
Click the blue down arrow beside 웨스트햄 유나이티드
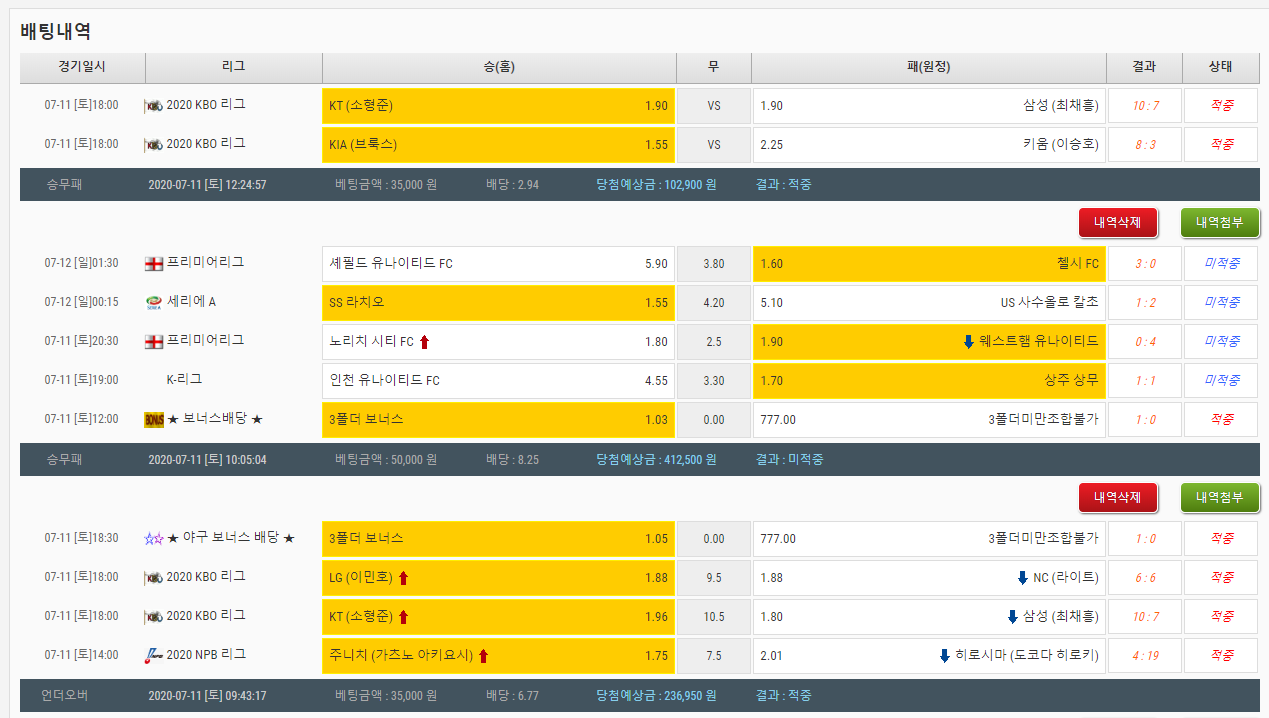[x=968, y=342]
